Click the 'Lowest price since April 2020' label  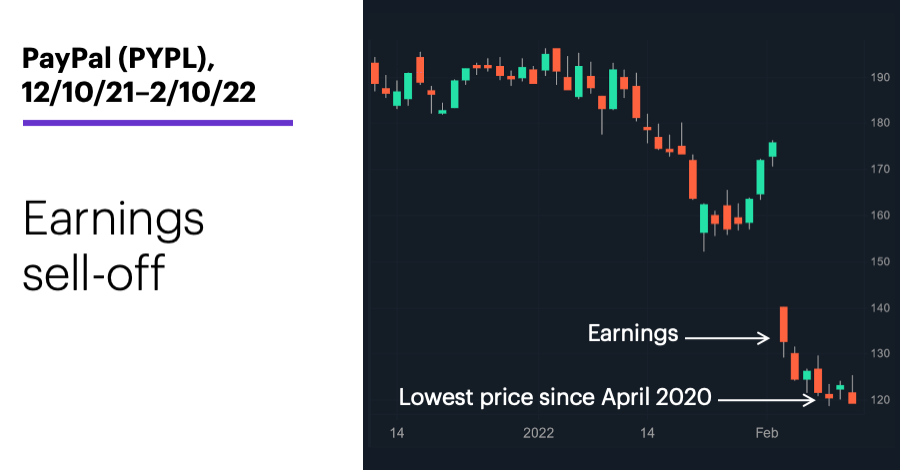coord(555,397)
